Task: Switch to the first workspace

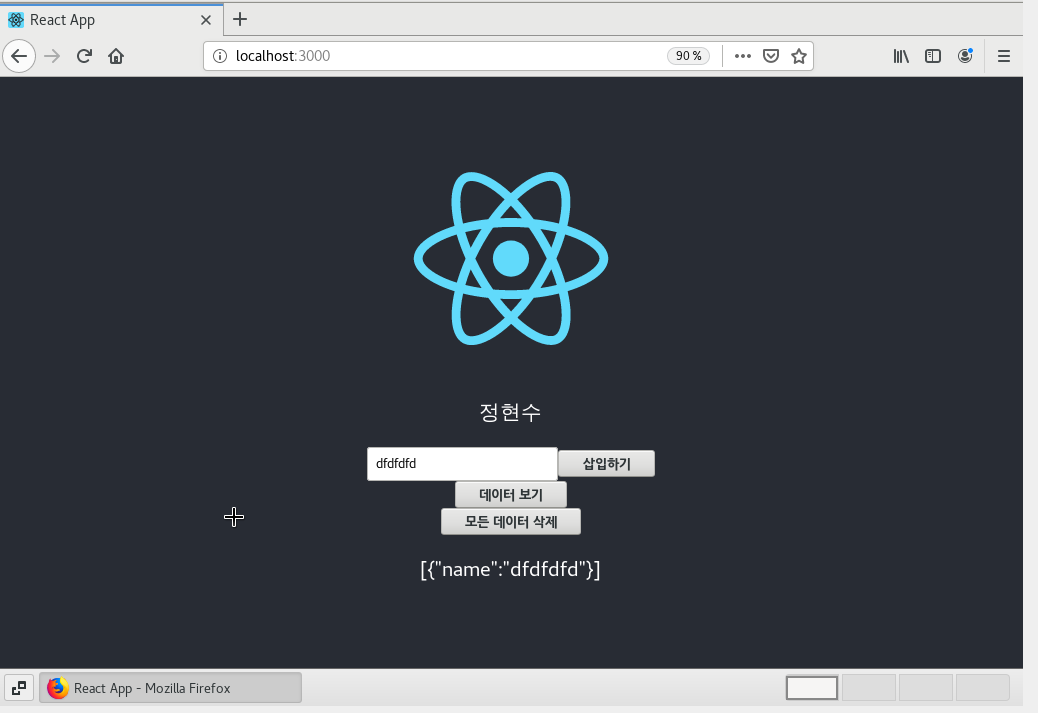Action: (812, 688)
